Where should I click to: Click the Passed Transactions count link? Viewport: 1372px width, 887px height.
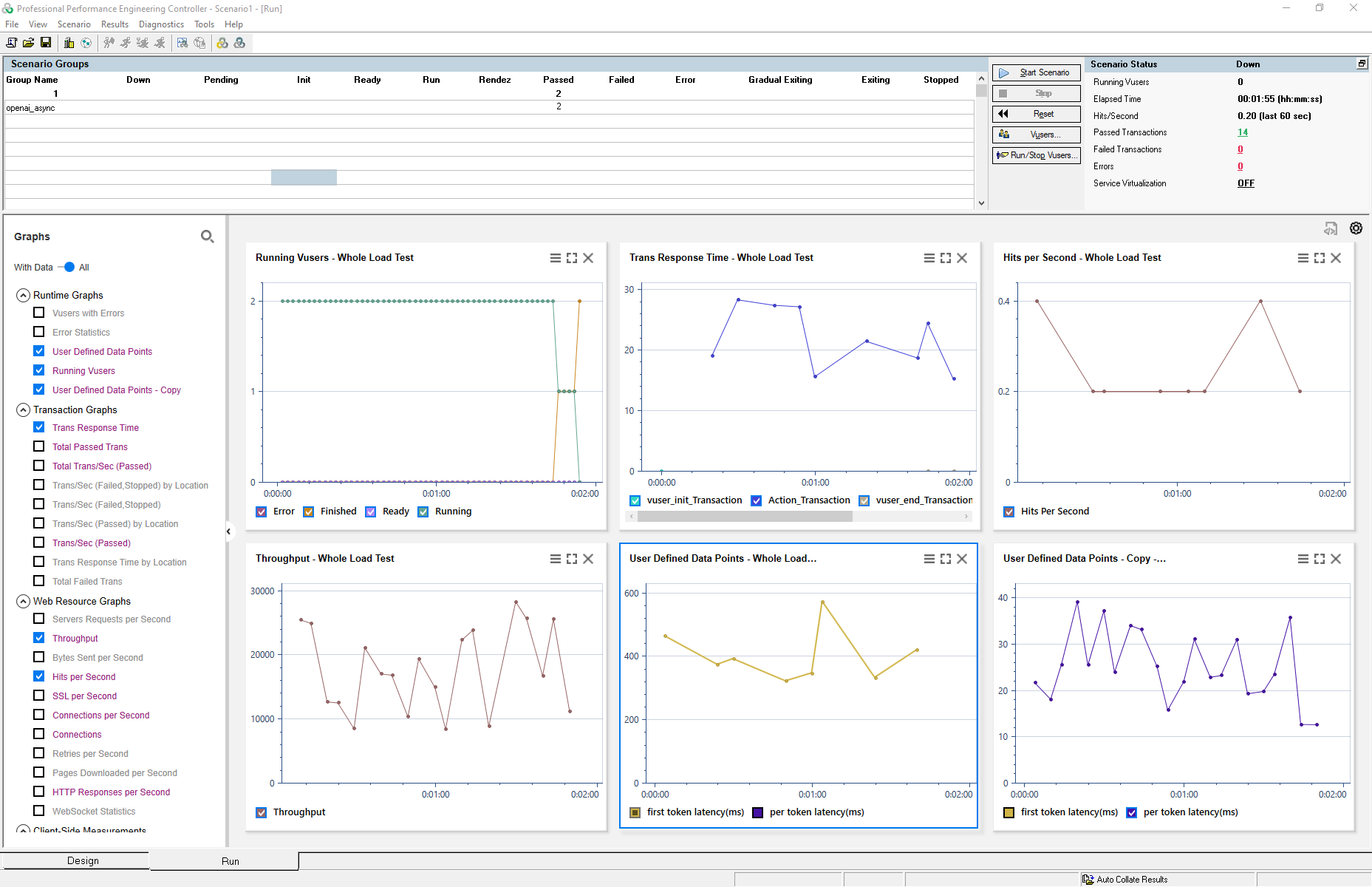(1242, 132)
